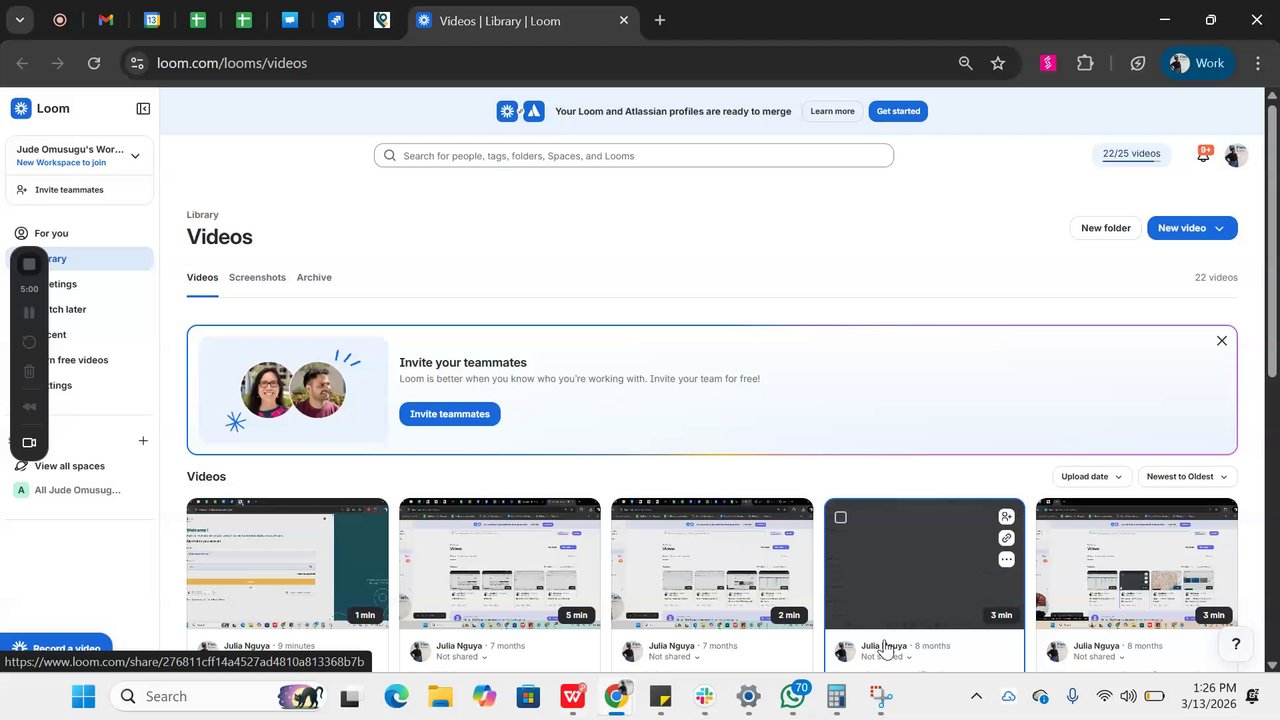Click the rewind icon in recorder overlay
This screenshot has height=720, width=1280.
pyautogui.click(x=29, y=406)
